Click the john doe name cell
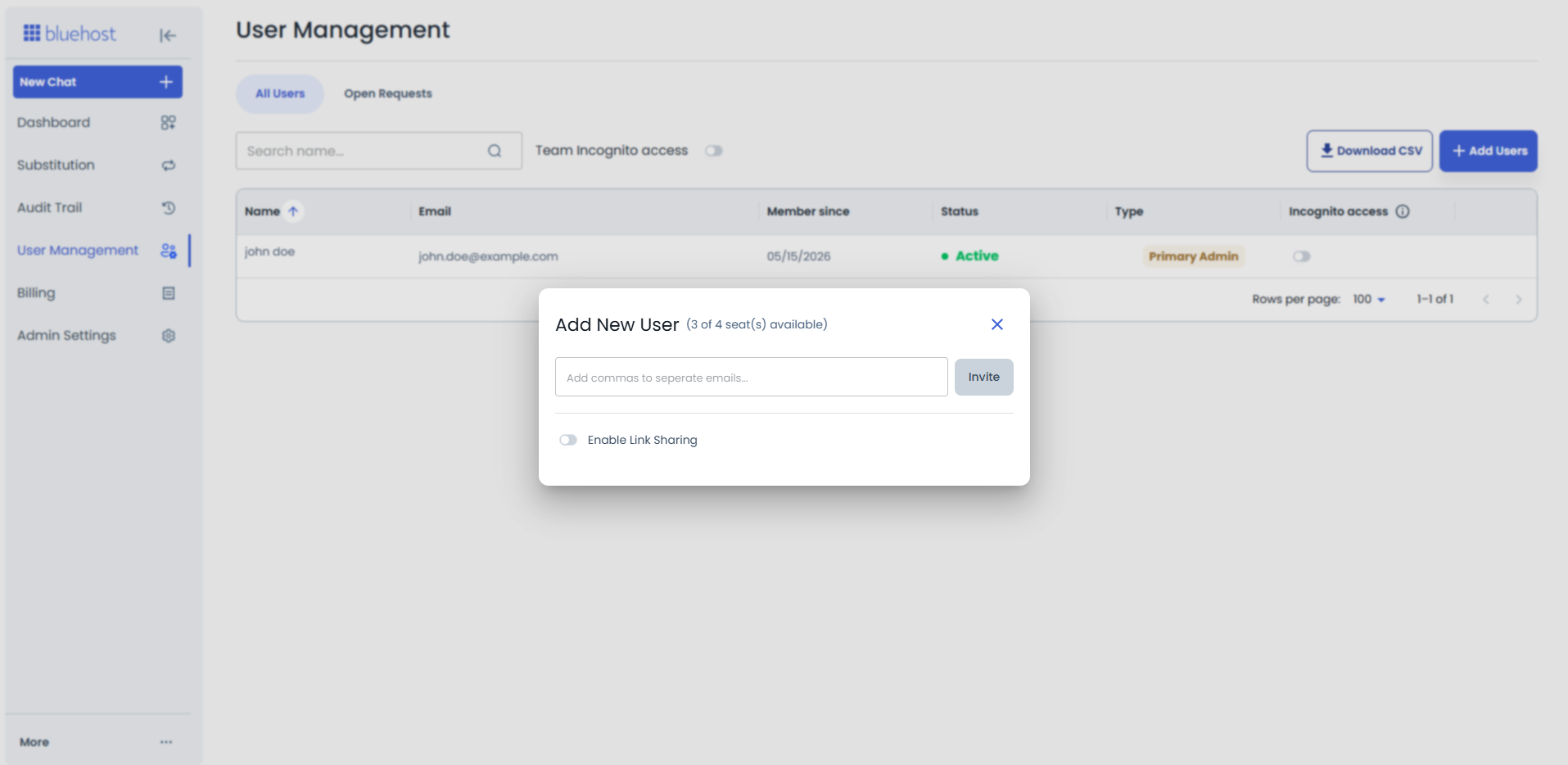The width and height of the screenshot is (1568, 765). point(269,251)
